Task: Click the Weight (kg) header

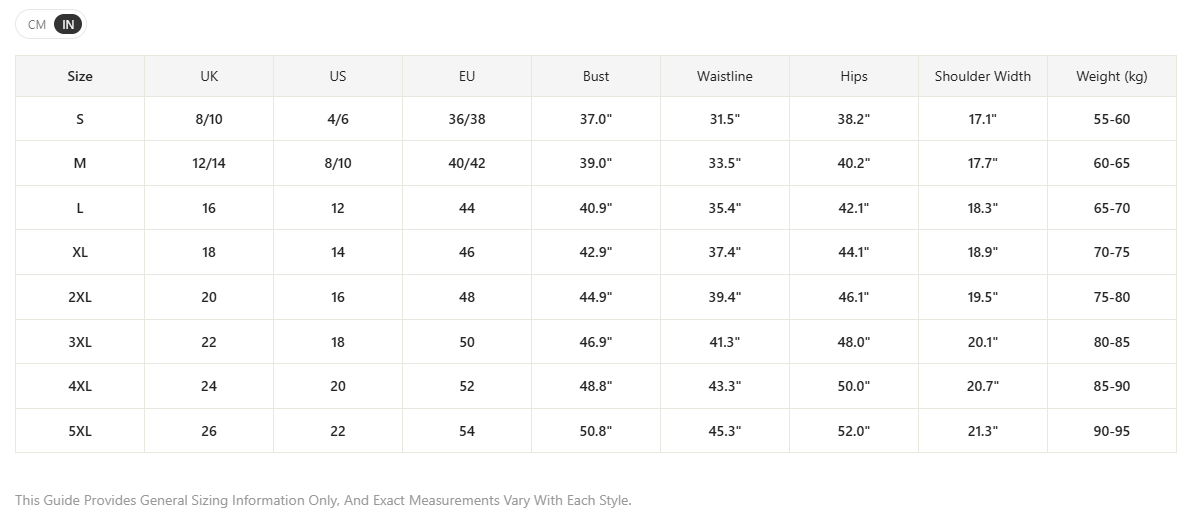Action: pos(1112,76)
